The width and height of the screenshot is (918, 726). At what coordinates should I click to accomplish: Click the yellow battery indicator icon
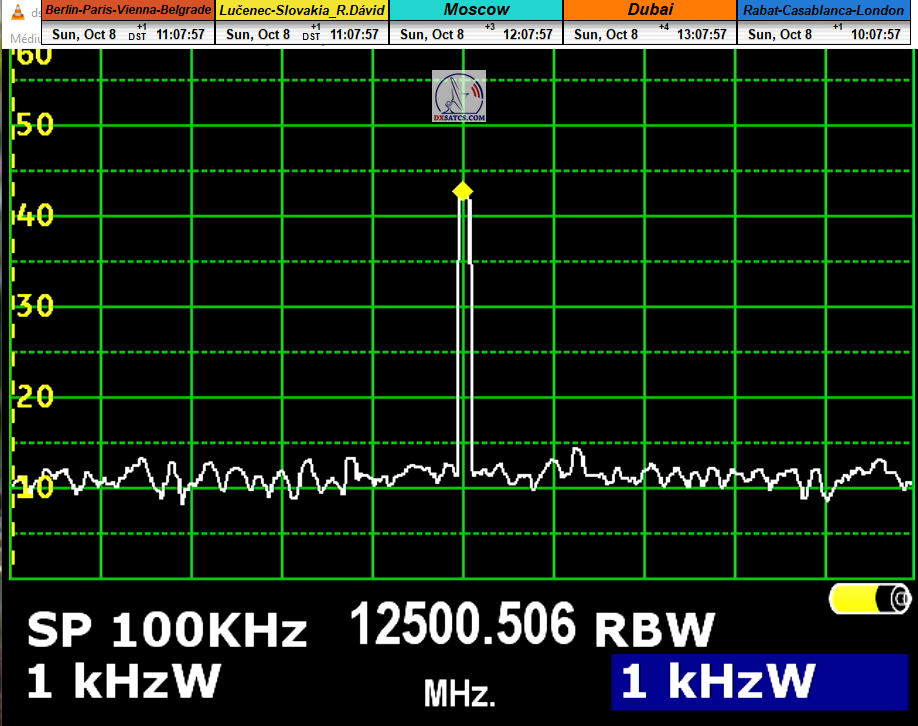click(869, 598)
